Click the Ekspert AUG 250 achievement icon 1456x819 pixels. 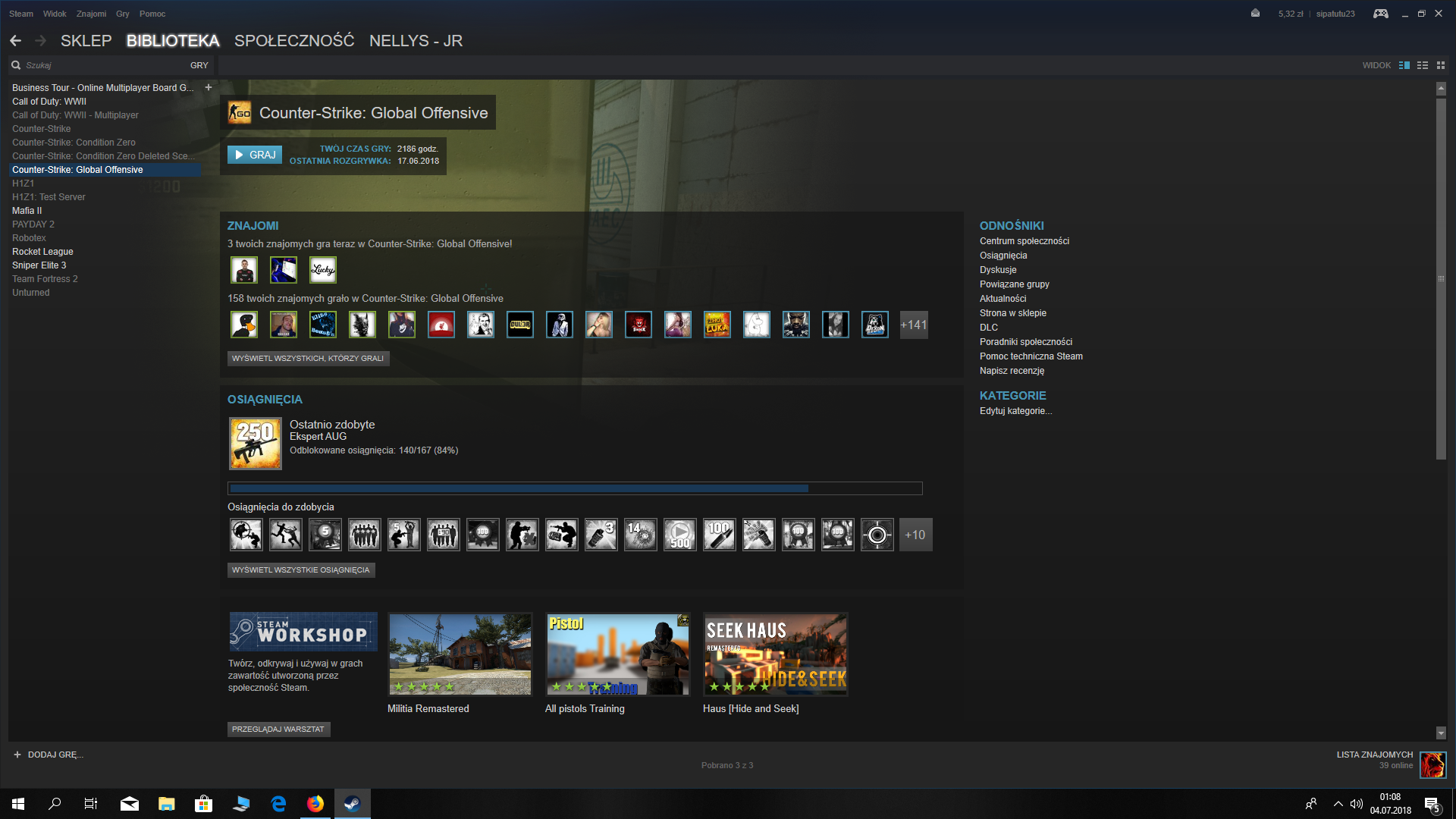(256, 444)
